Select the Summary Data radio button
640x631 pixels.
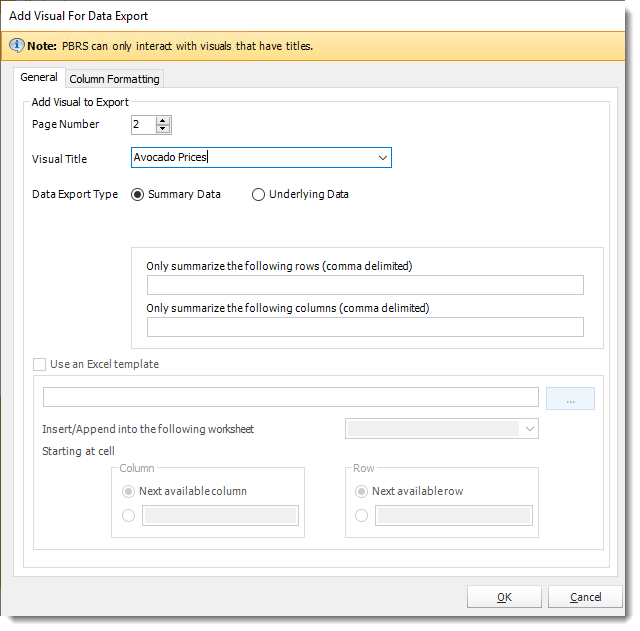pos(138,194)
